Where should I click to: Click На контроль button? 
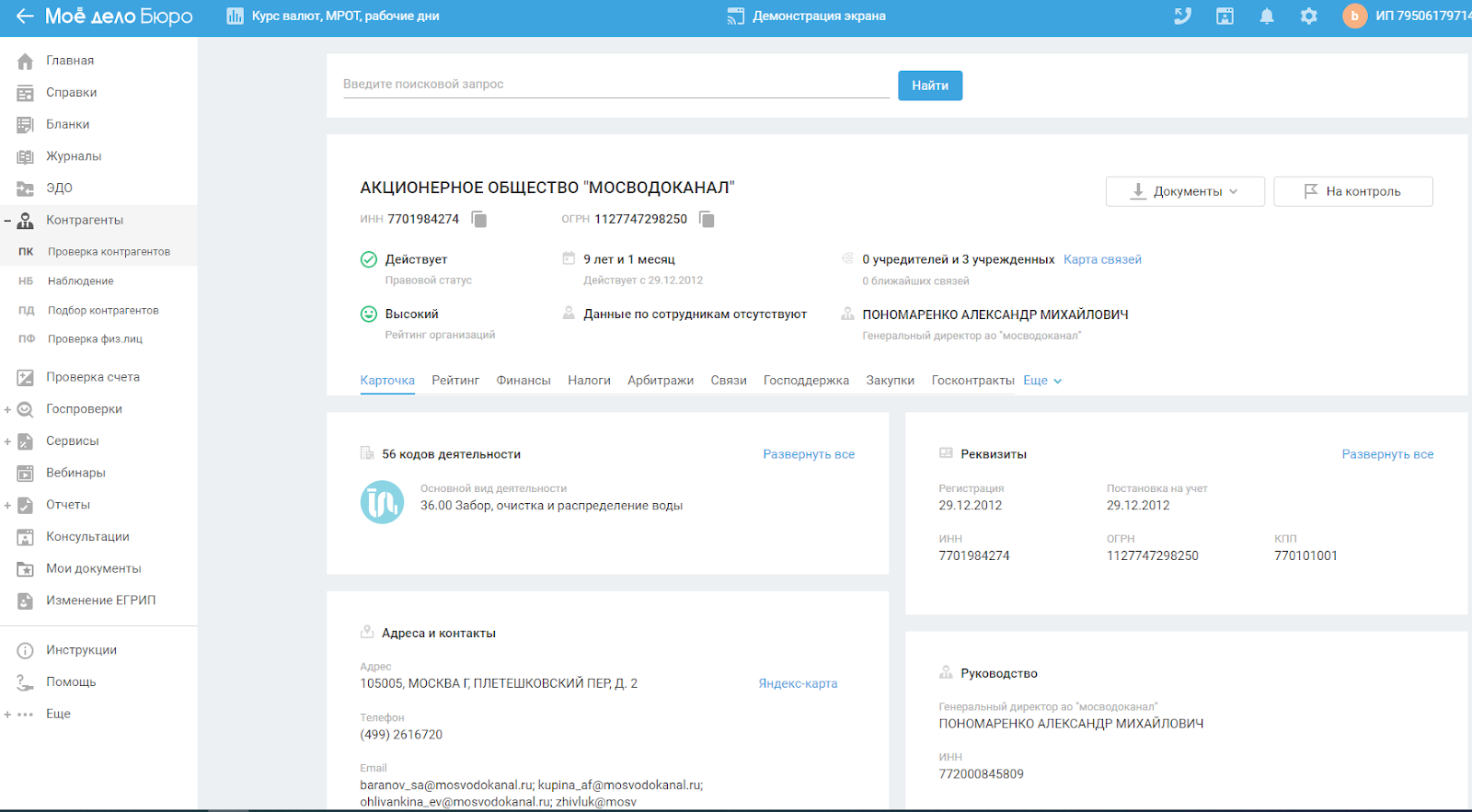[x=1353, y=191]
